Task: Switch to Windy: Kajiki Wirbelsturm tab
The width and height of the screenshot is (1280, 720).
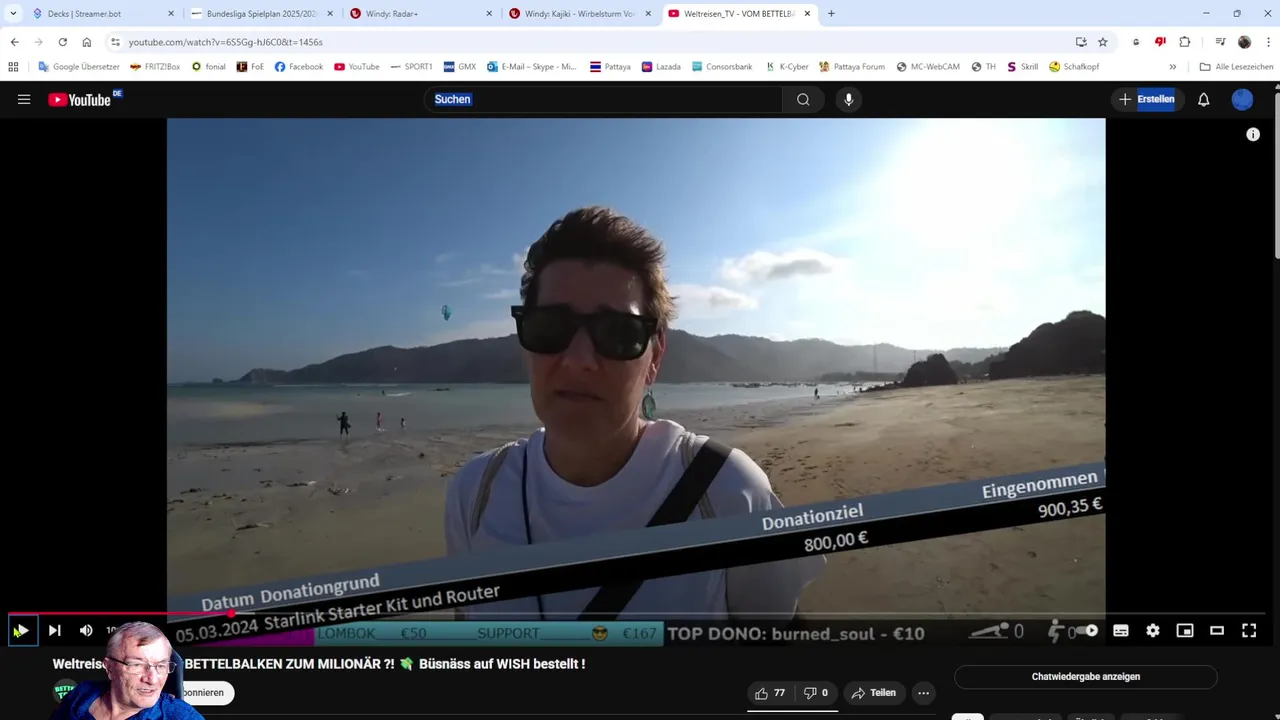Action: coord(580,14)
